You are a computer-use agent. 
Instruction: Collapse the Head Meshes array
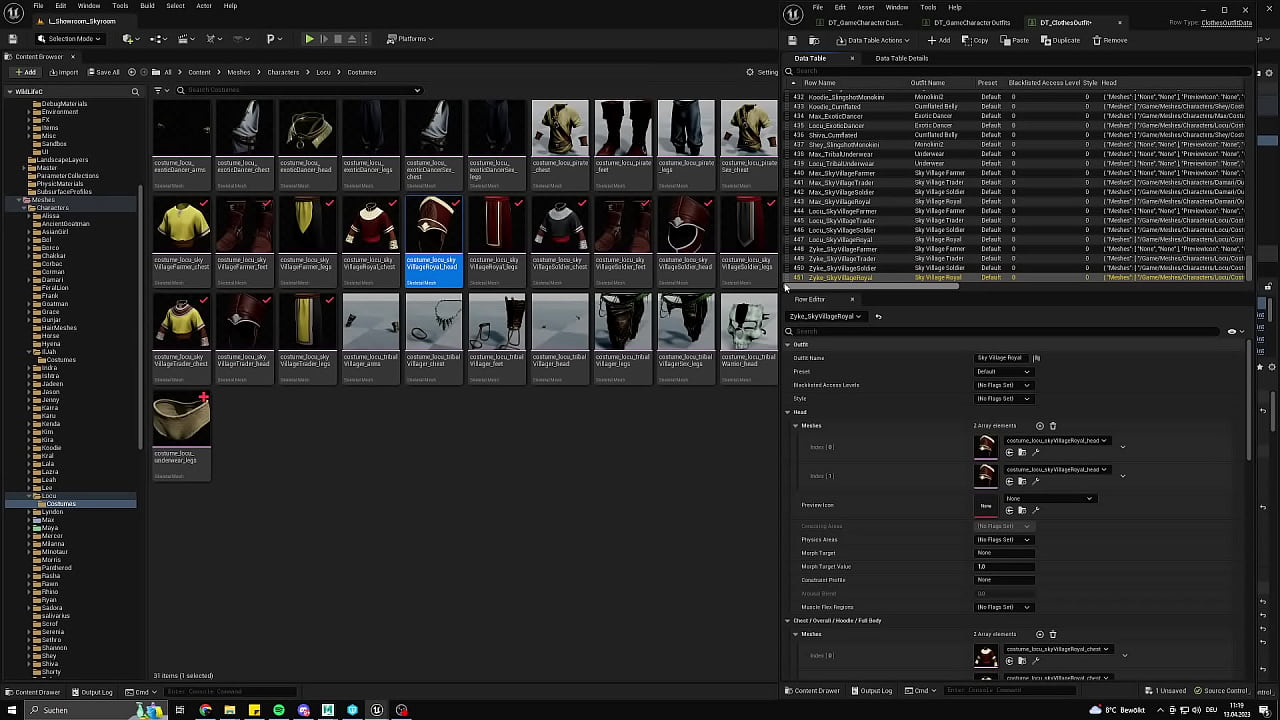click(796, 426)
